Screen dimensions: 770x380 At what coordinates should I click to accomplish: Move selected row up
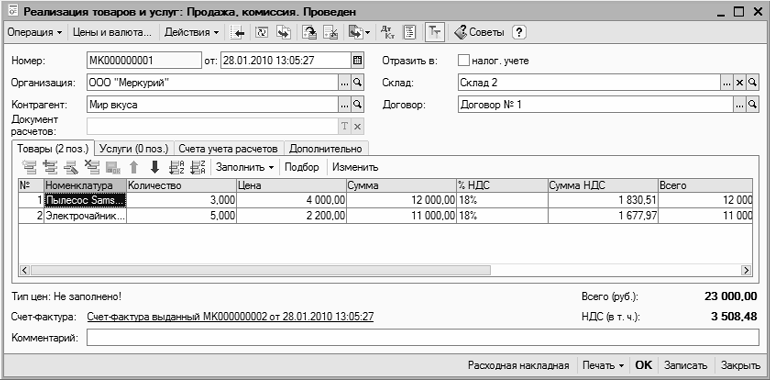coord(134,167)
